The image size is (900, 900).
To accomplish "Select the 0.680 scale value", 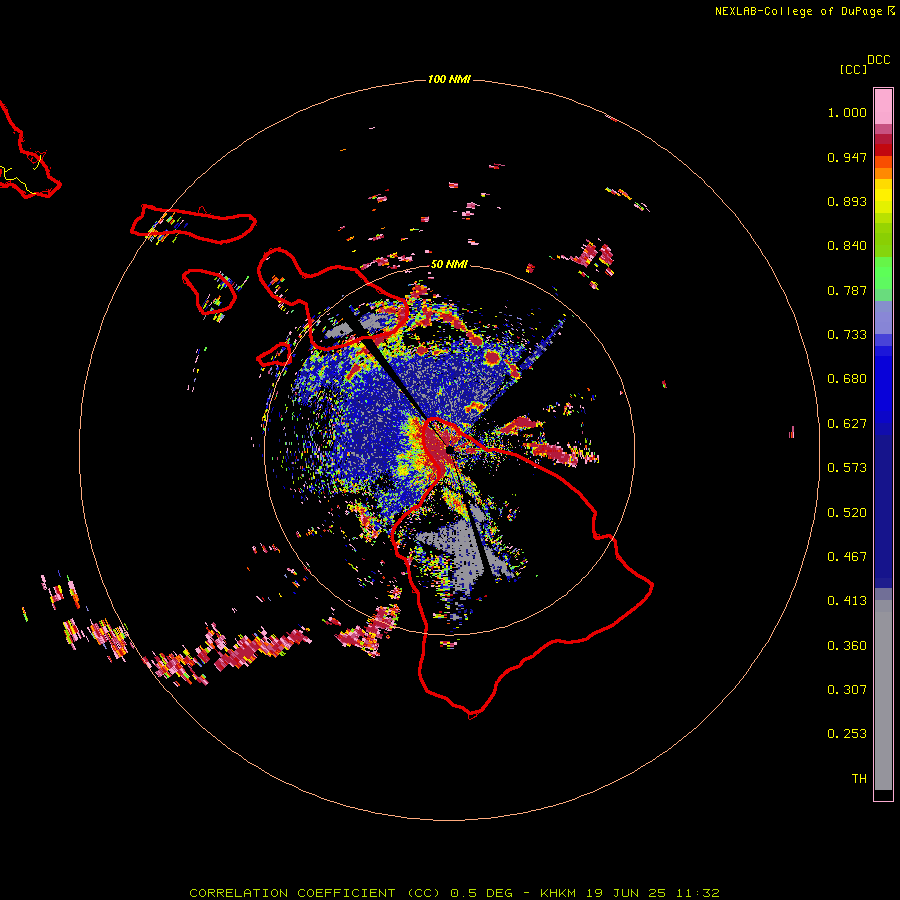I will (847, 379).
